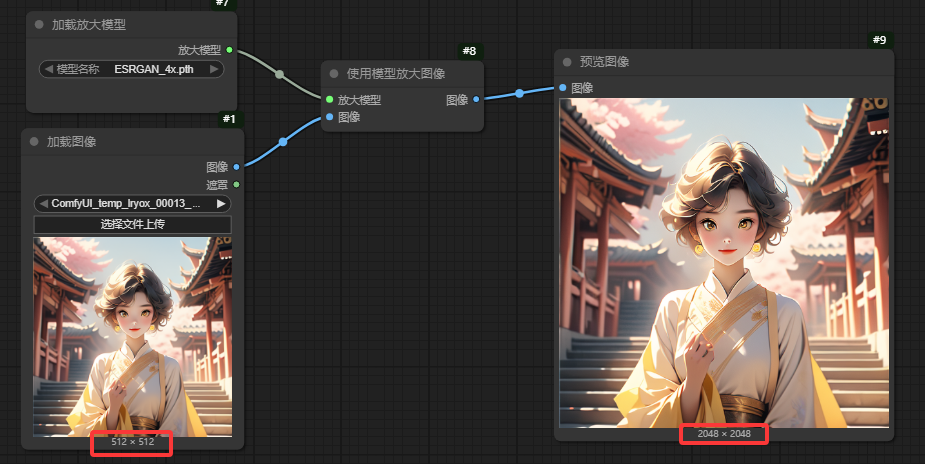The width and height of the screenshot is (925, 464).
Task: Collapse the 加载放大模型 node via its title dot
Action: click(x=39, y=24)
